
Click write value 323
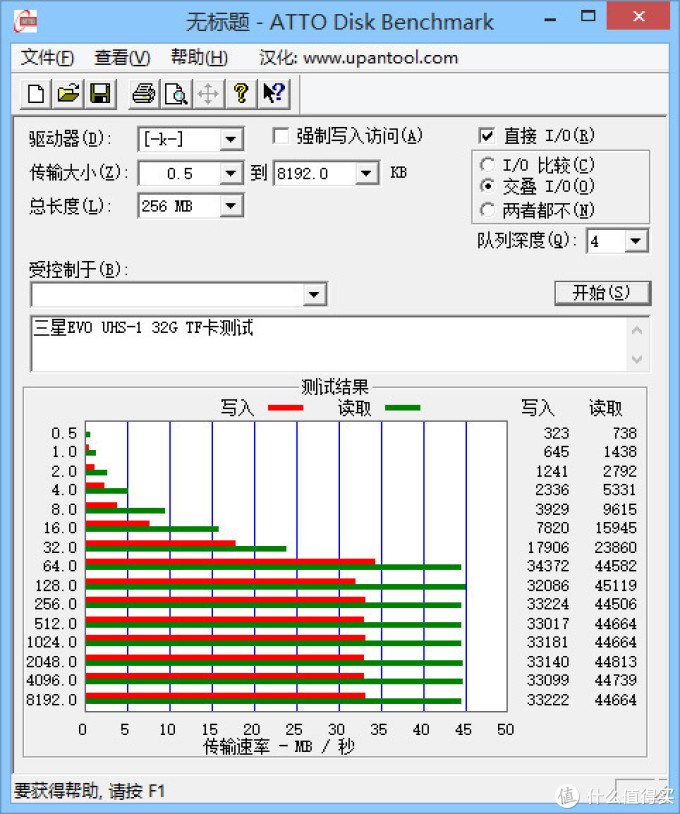click(556, 433)
